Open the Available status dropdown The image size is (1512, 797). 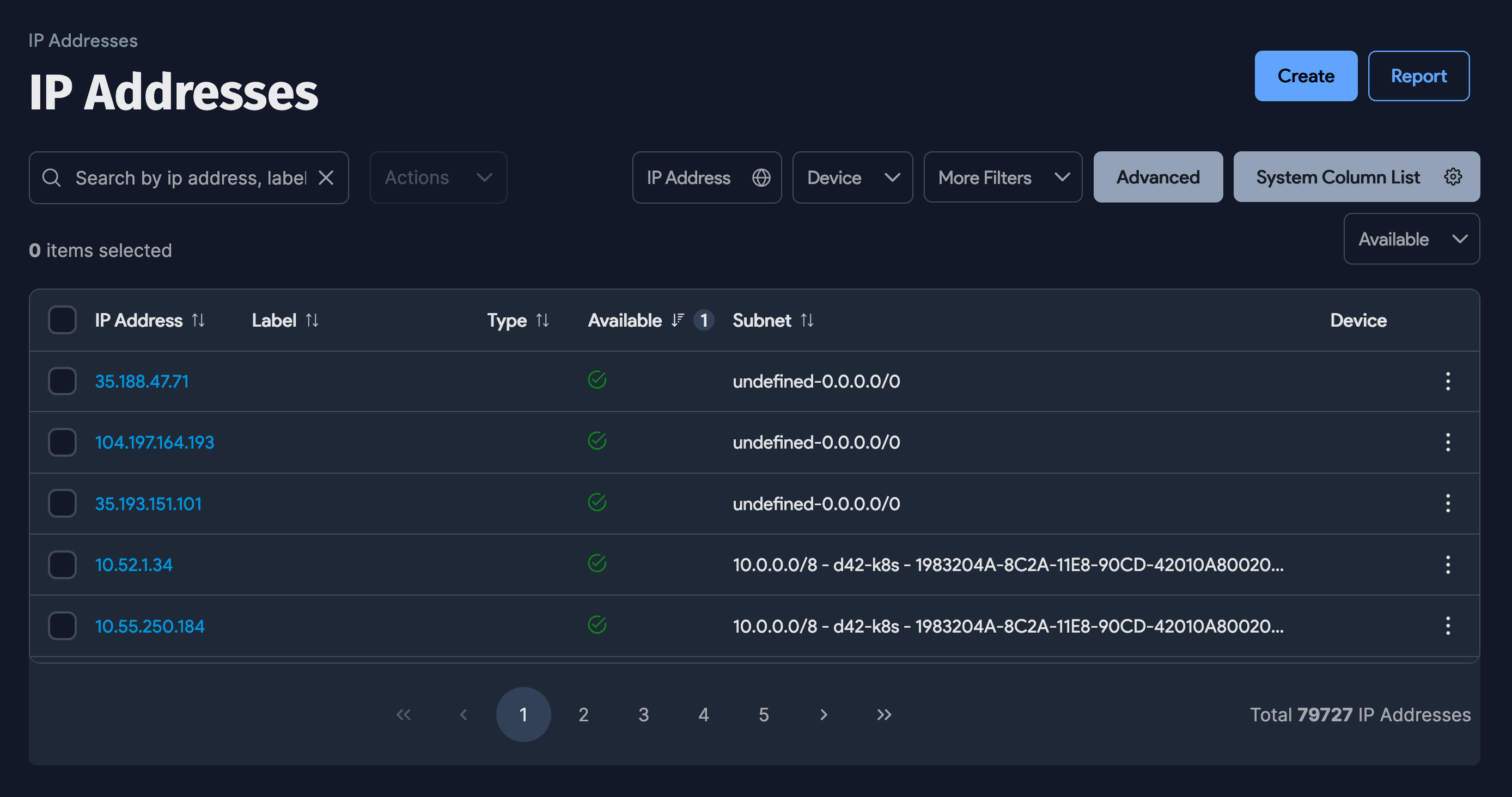click(1411, 238)
